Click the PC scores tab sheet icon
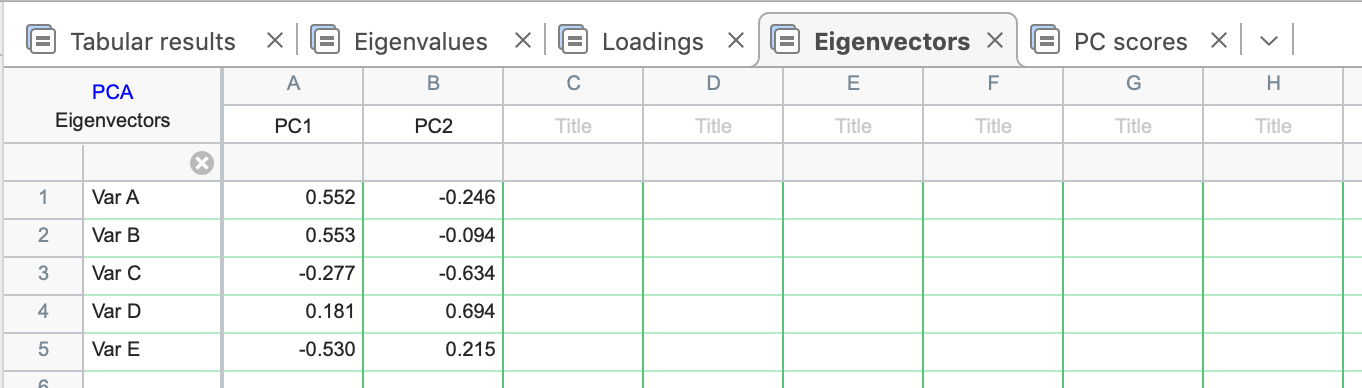 point(1045,41)
